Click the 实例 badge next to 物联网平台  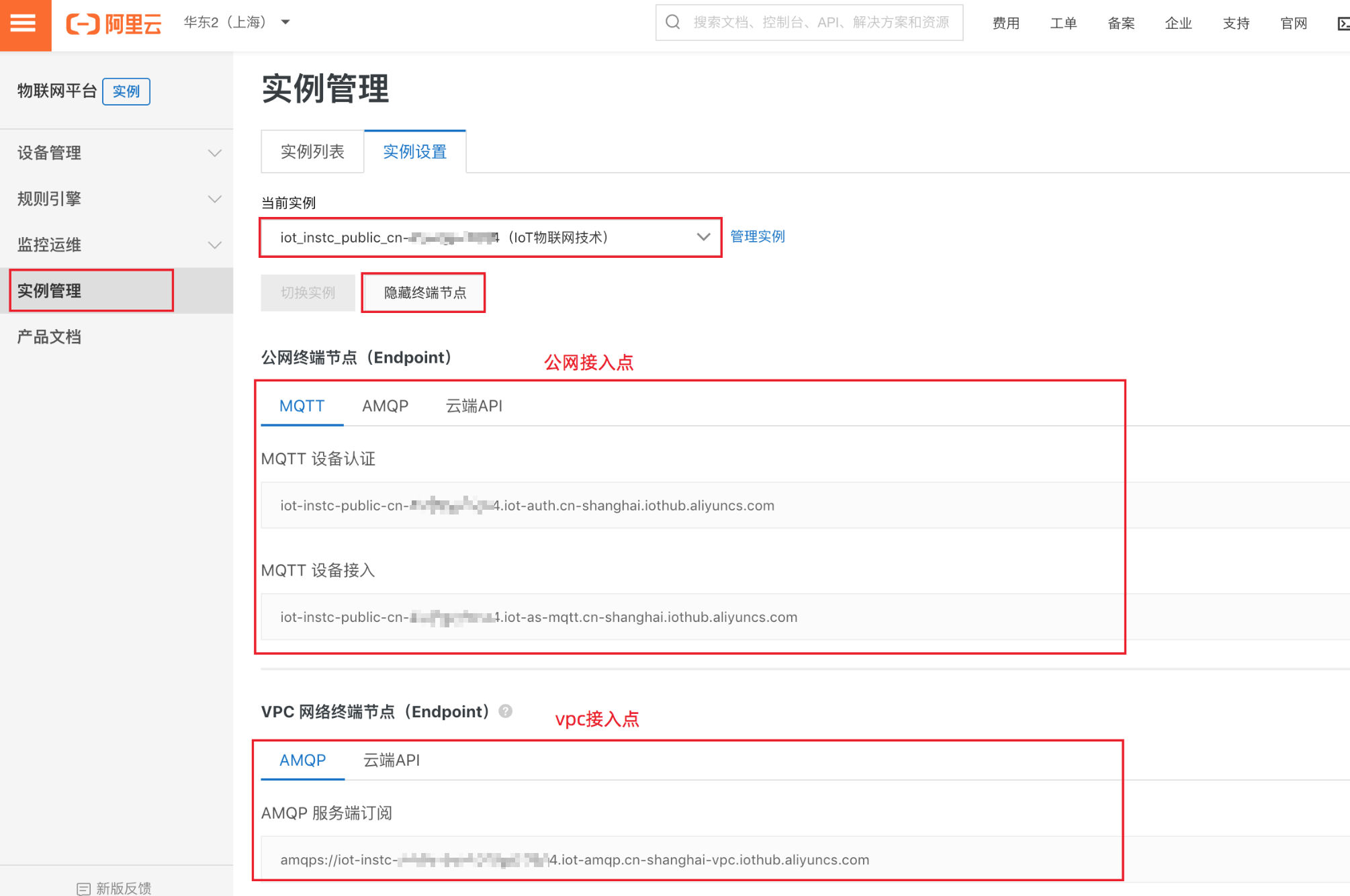[x=126, y=91]
